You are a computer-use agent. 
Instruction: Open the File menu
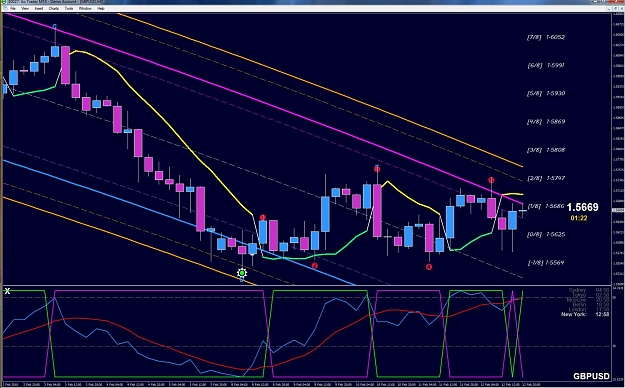(13, 8)
